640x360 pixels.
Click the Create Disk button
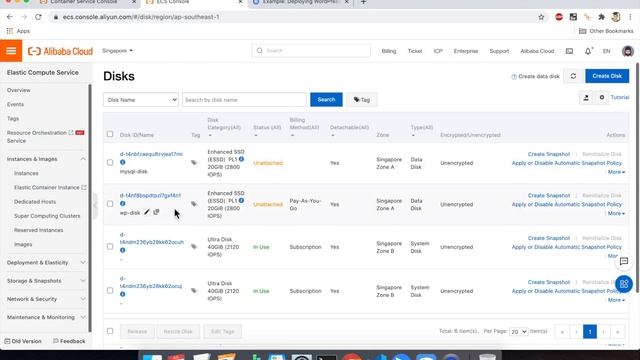tap(607, 76)
